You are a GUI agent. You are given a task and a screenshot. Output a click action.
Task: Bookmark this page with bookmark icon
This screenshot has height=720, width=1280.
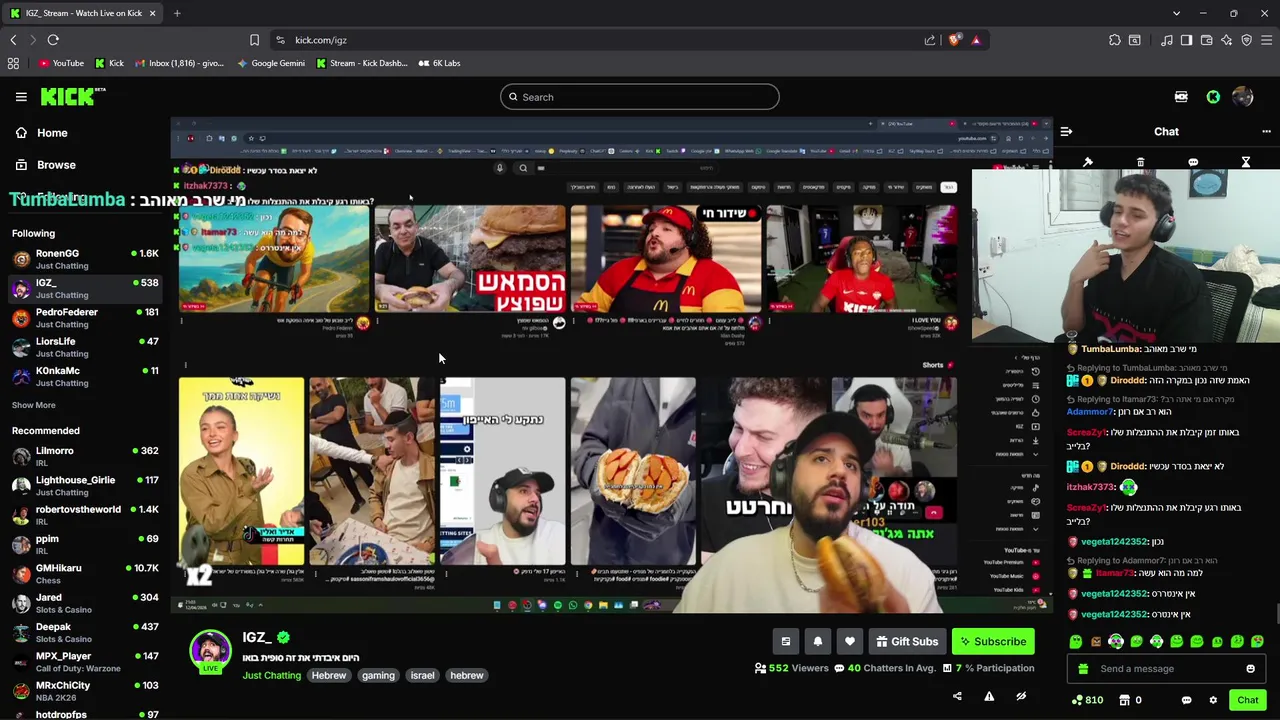(x=254, y=40)
